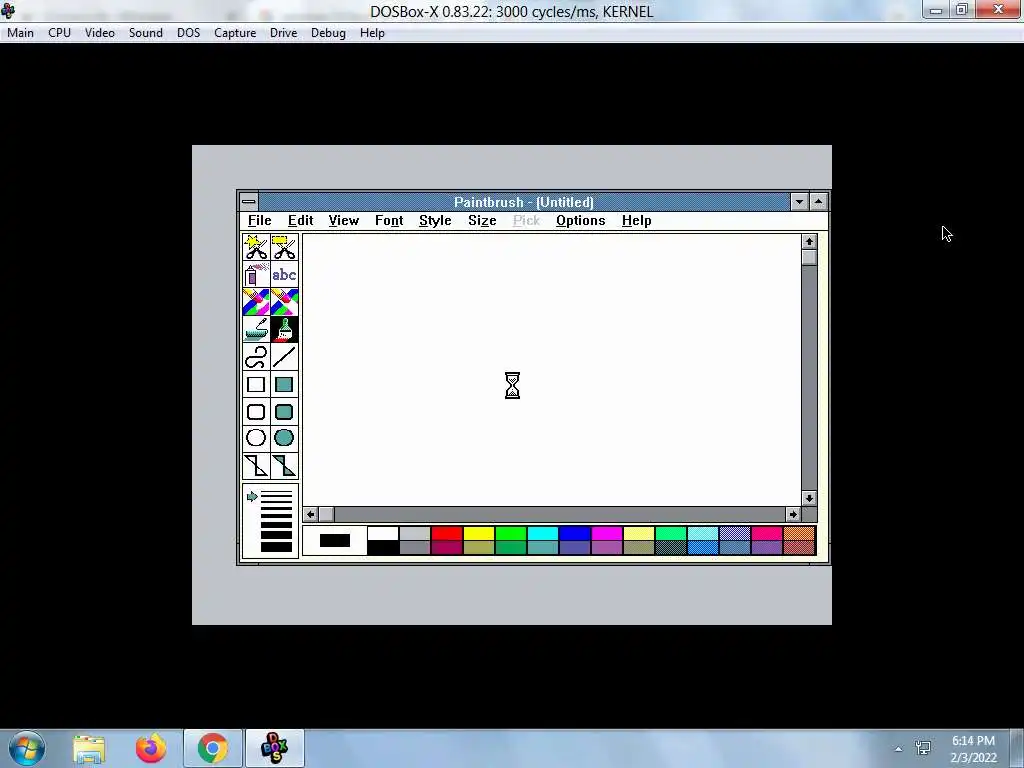1024x768 pixels.
Task: Select the highlighted Brush tool
Action: [284, 330]
